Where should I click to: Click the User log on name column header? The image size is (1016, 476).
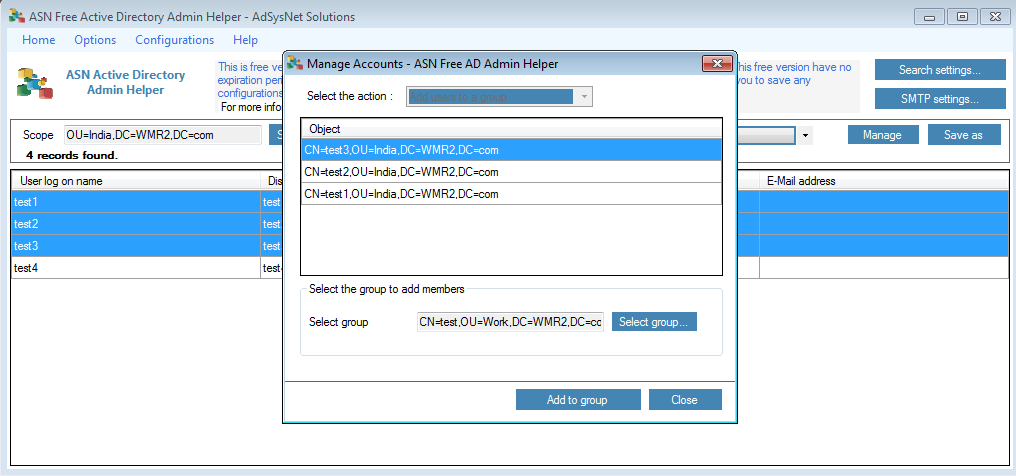coord(136,181)
